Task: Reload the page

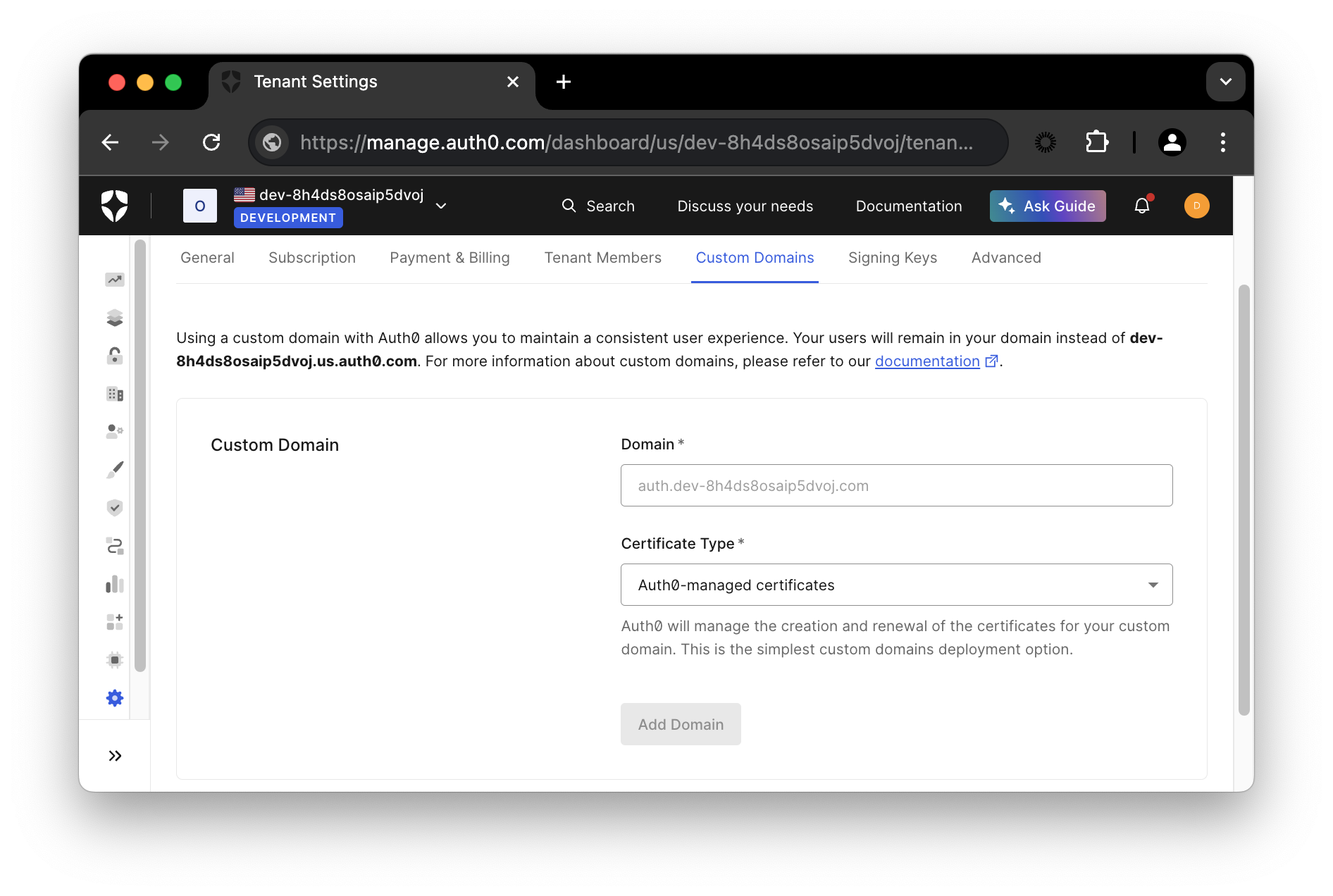Action: 211,142
